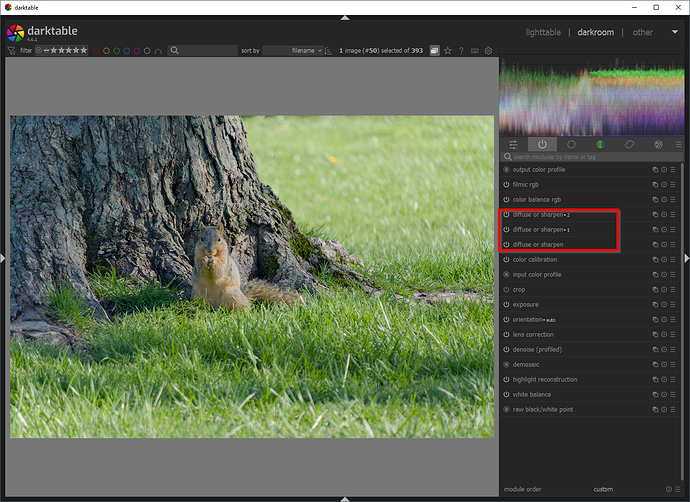Enable the crop module
Screen dimensions: 690x502
point(506,289)
